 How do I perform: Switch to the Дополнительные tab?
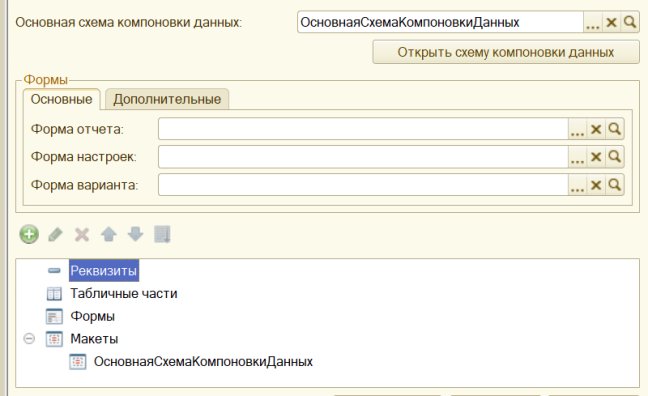pyautogui.click(x=167, y=99)
